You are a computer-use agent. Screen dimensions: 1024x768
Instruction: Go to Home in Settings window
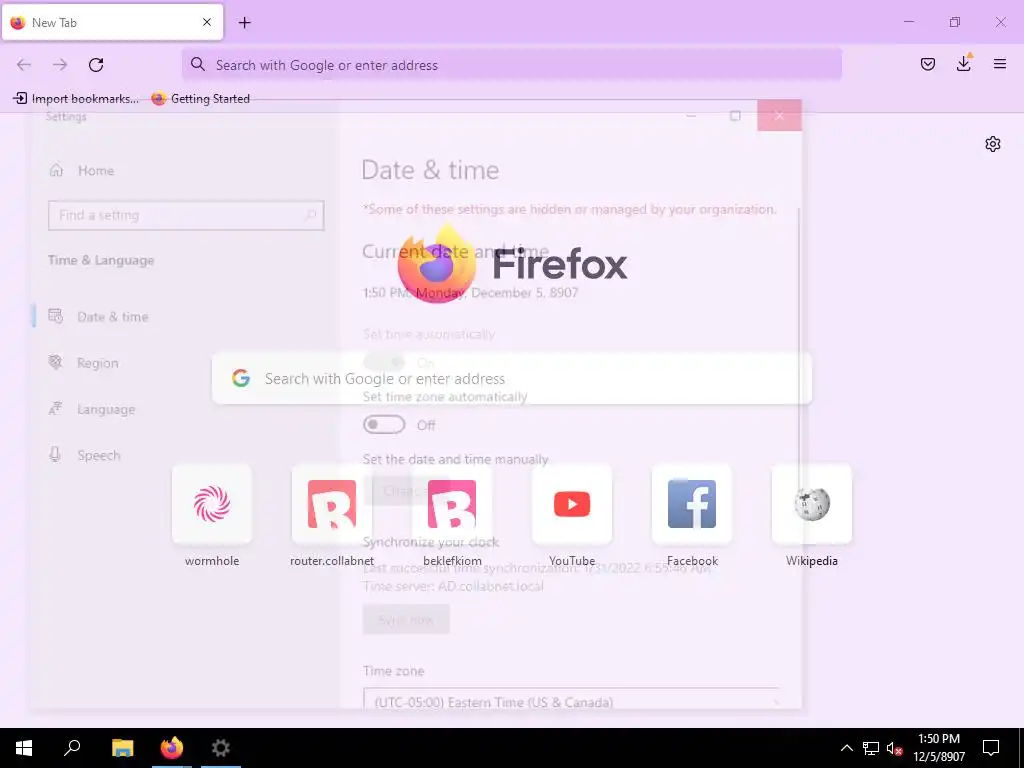(x=82, y=170)
